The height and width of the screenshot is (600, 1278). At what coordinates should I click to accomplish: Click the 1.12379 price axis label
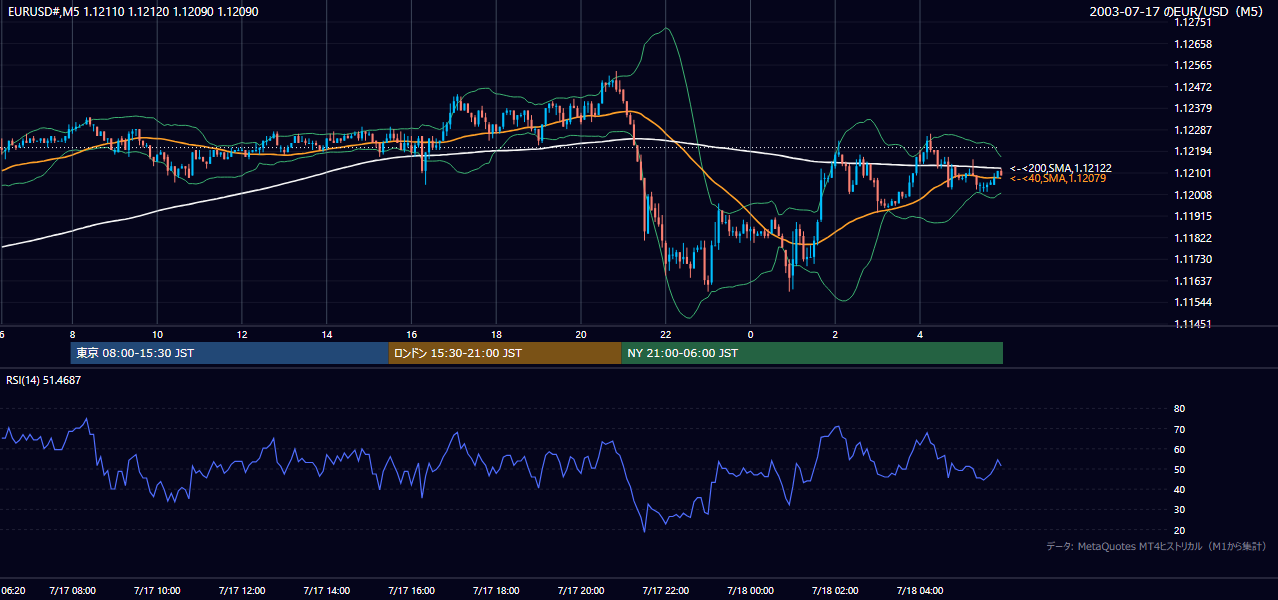coord(1193,108)
